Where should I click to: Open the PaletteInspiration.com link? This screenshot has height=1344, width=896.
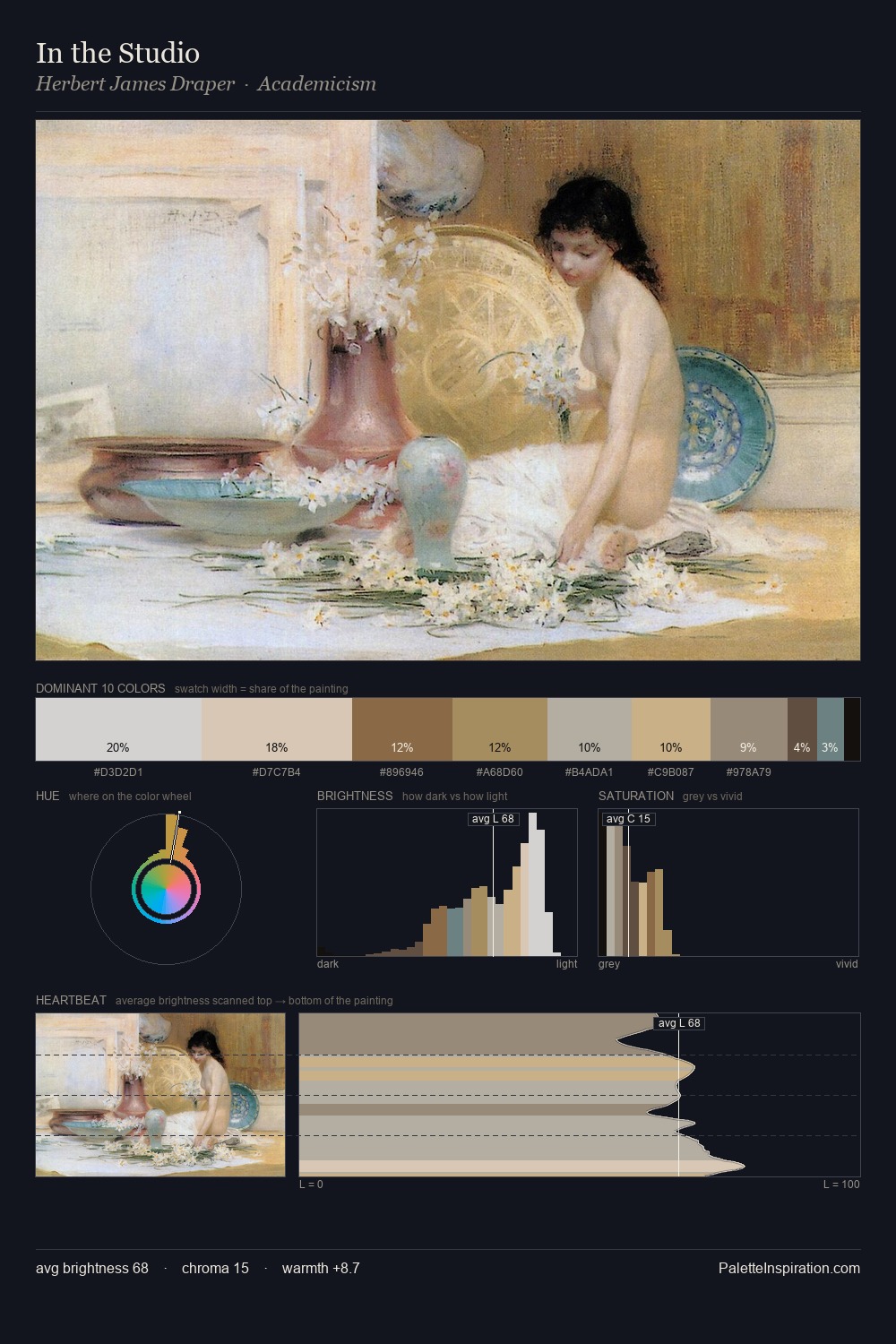coord(789,1268)
